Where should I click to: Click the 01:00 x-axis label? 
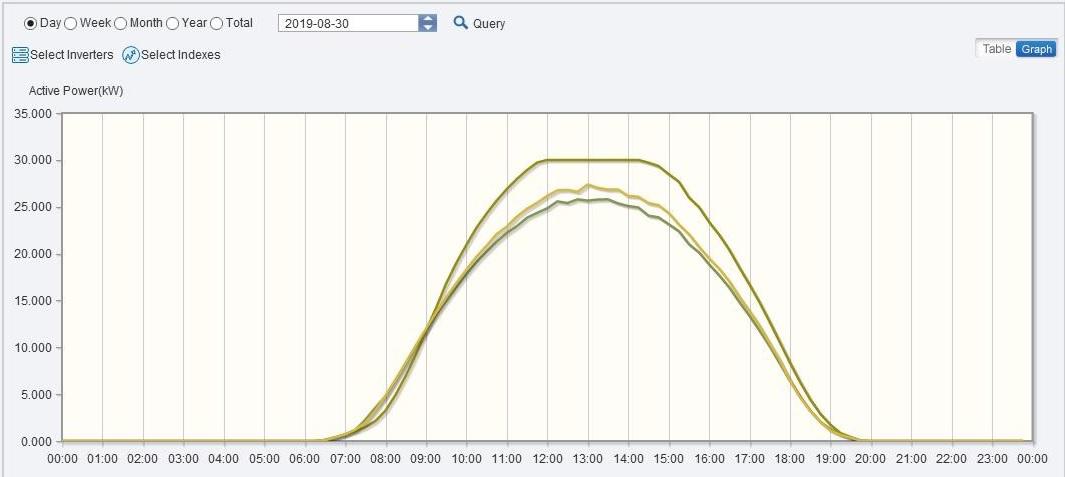click(103, 459)
